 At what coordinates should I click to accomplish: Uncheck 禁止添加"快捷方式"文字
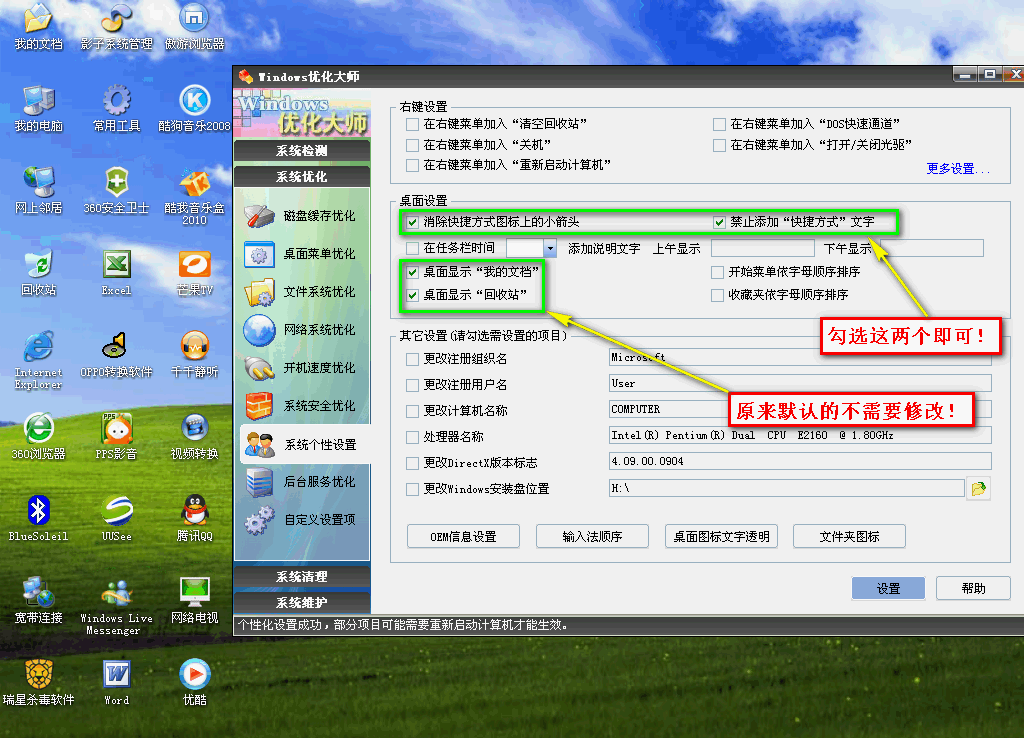pyautogui.click(x=719, y=222)
